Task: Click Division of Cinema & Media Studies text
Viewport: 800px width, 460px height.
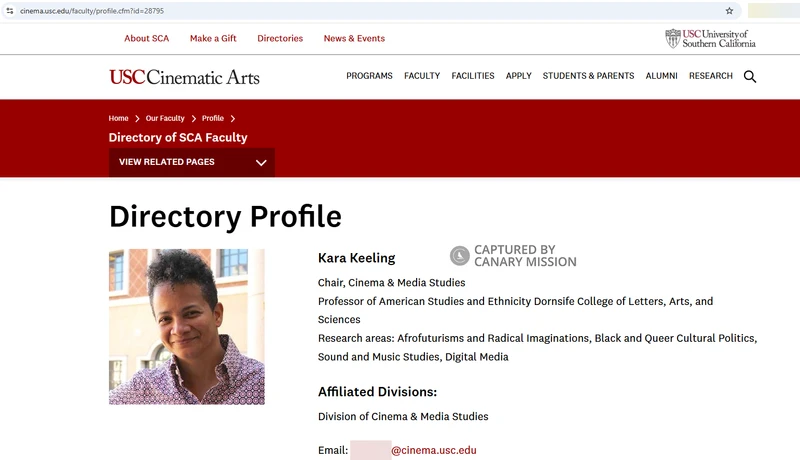Action: (403, 417)
